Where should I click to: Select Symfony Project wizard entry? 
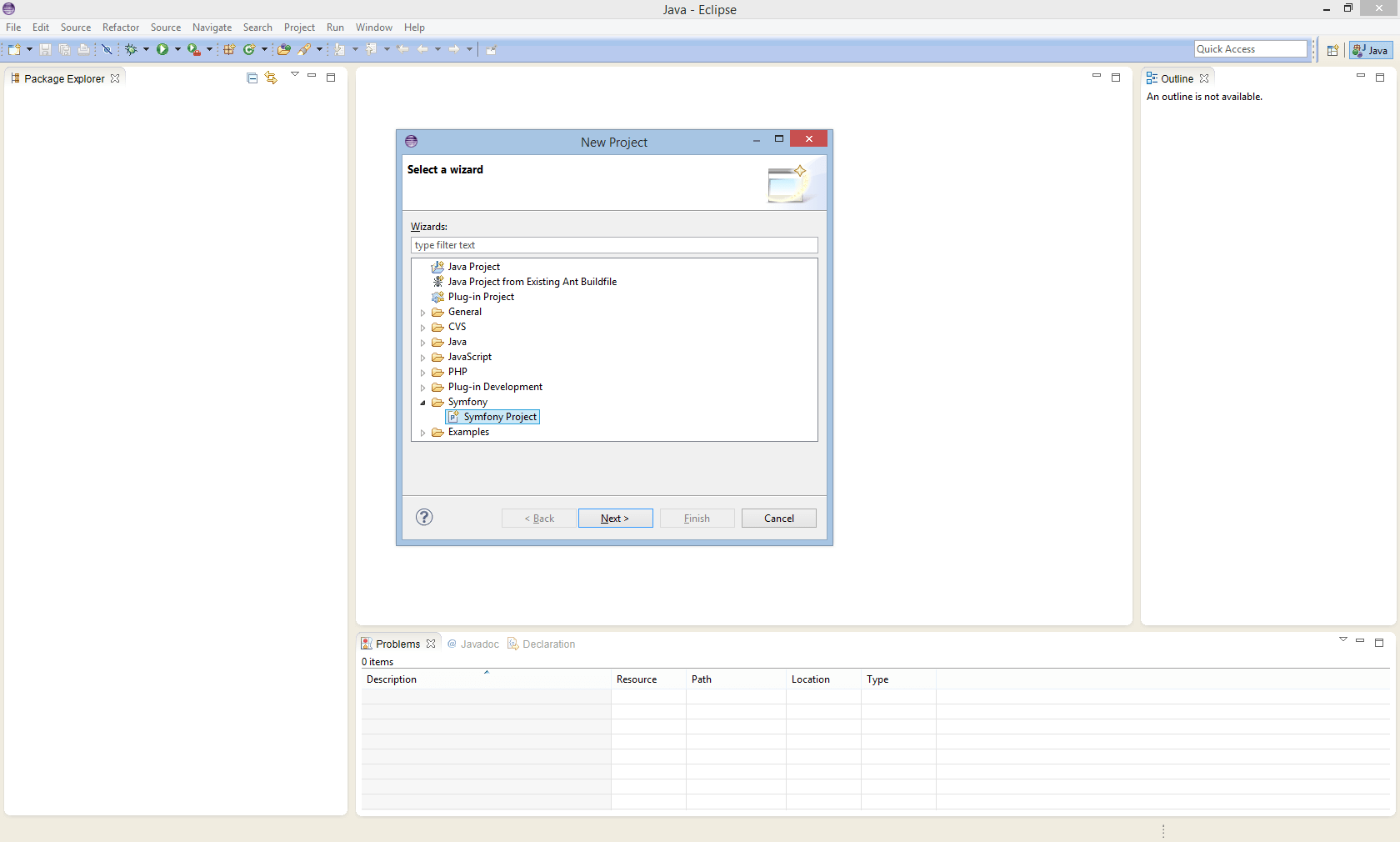(493, 417)
